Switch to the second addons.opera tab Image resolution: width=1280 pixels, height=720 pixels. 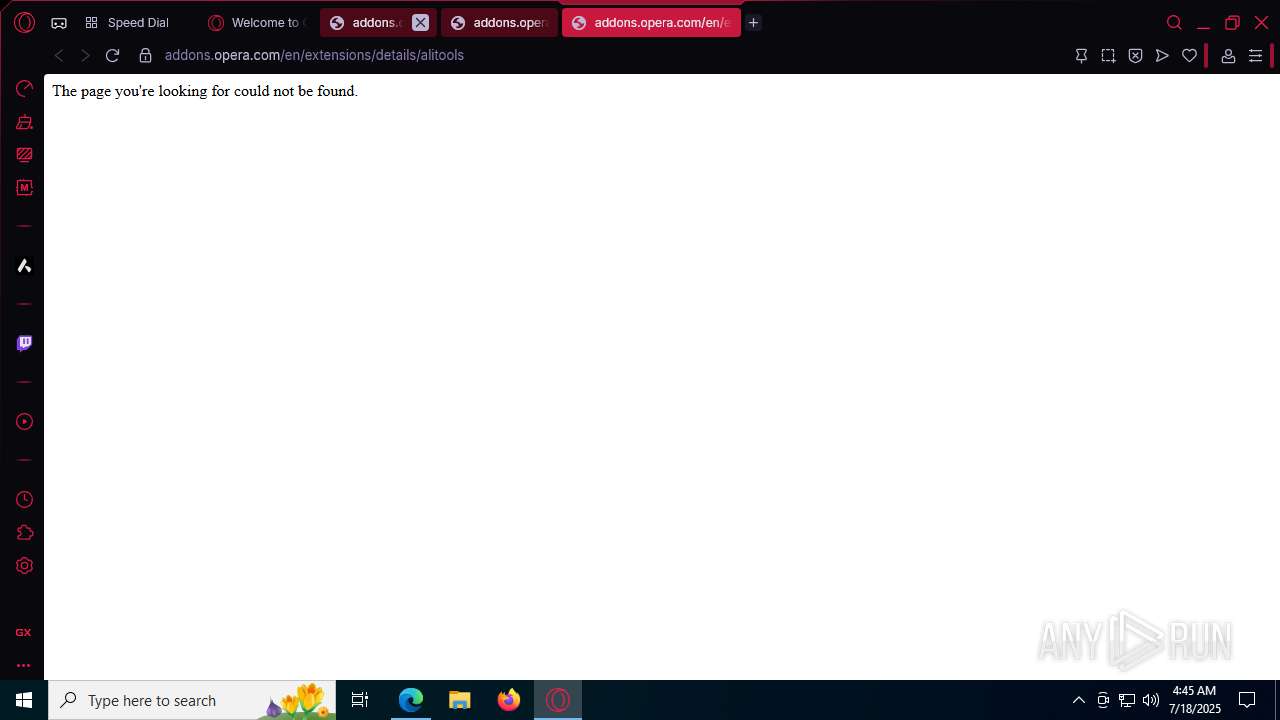point(499,22)
